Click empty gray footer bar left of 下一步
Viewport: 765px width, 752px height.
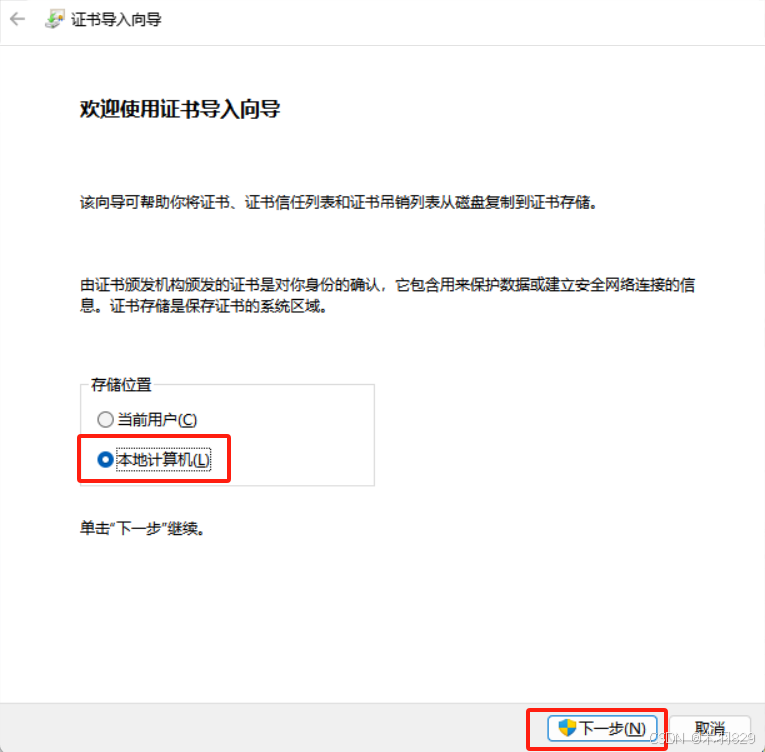point(263,728)
